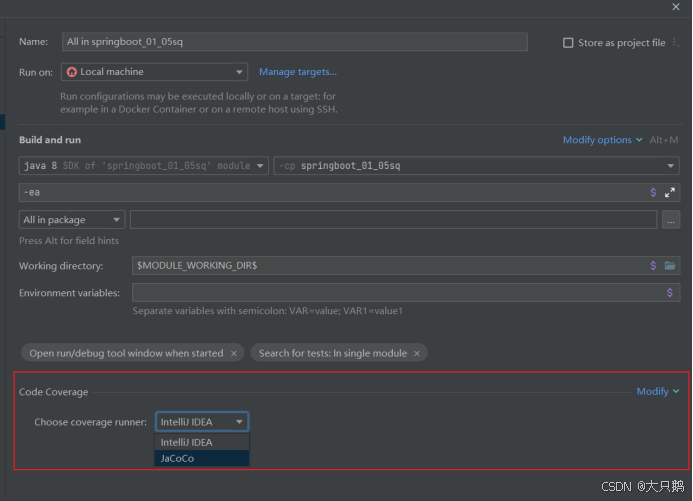Click the Code Coverage section heading
This screenshot has height=501, width=693.
[53, 392]
